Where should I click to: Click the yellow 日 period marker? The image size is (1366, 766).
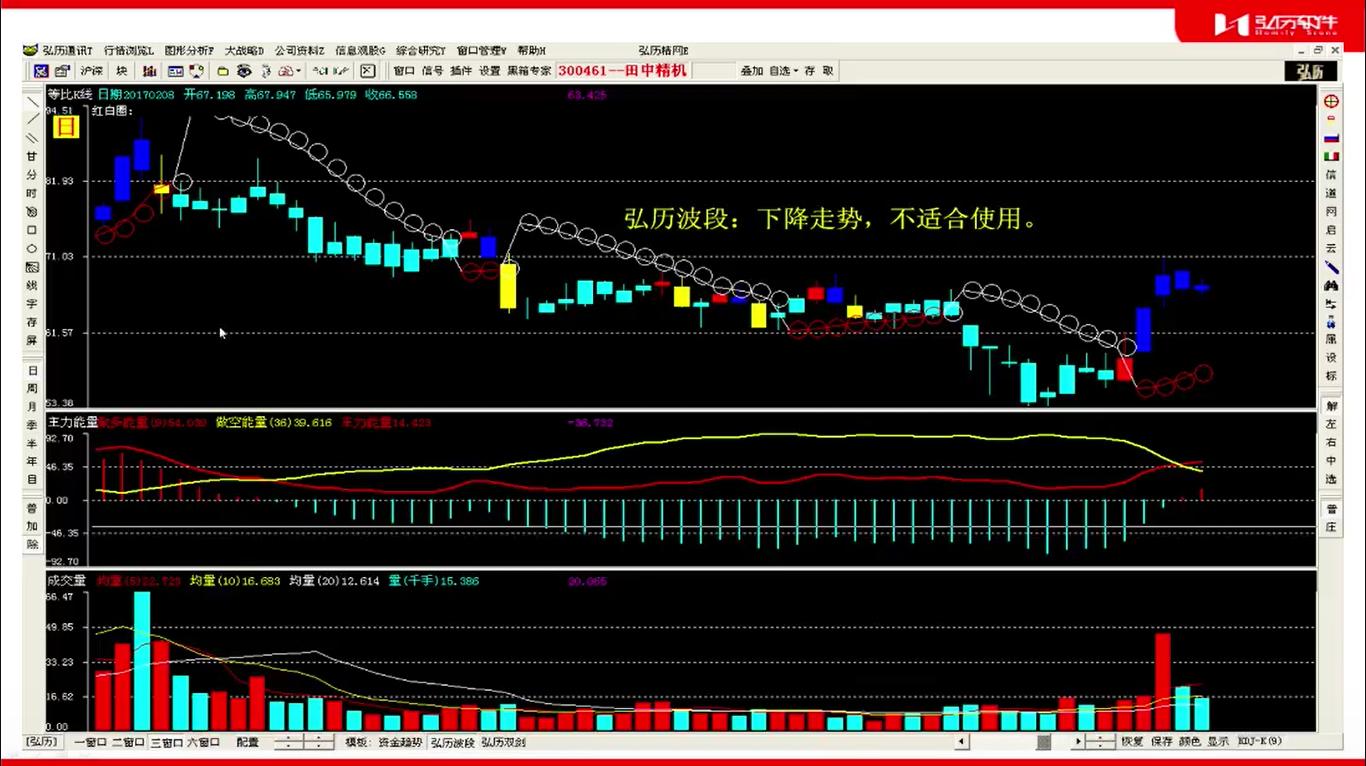pos(66,126)
